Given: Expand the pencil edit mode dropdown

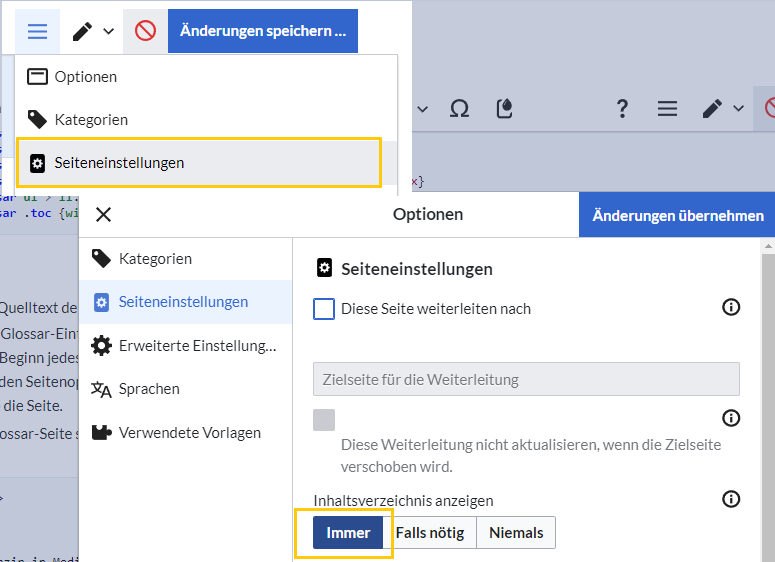Looking at the screenshot, I should tap(92, 31).
